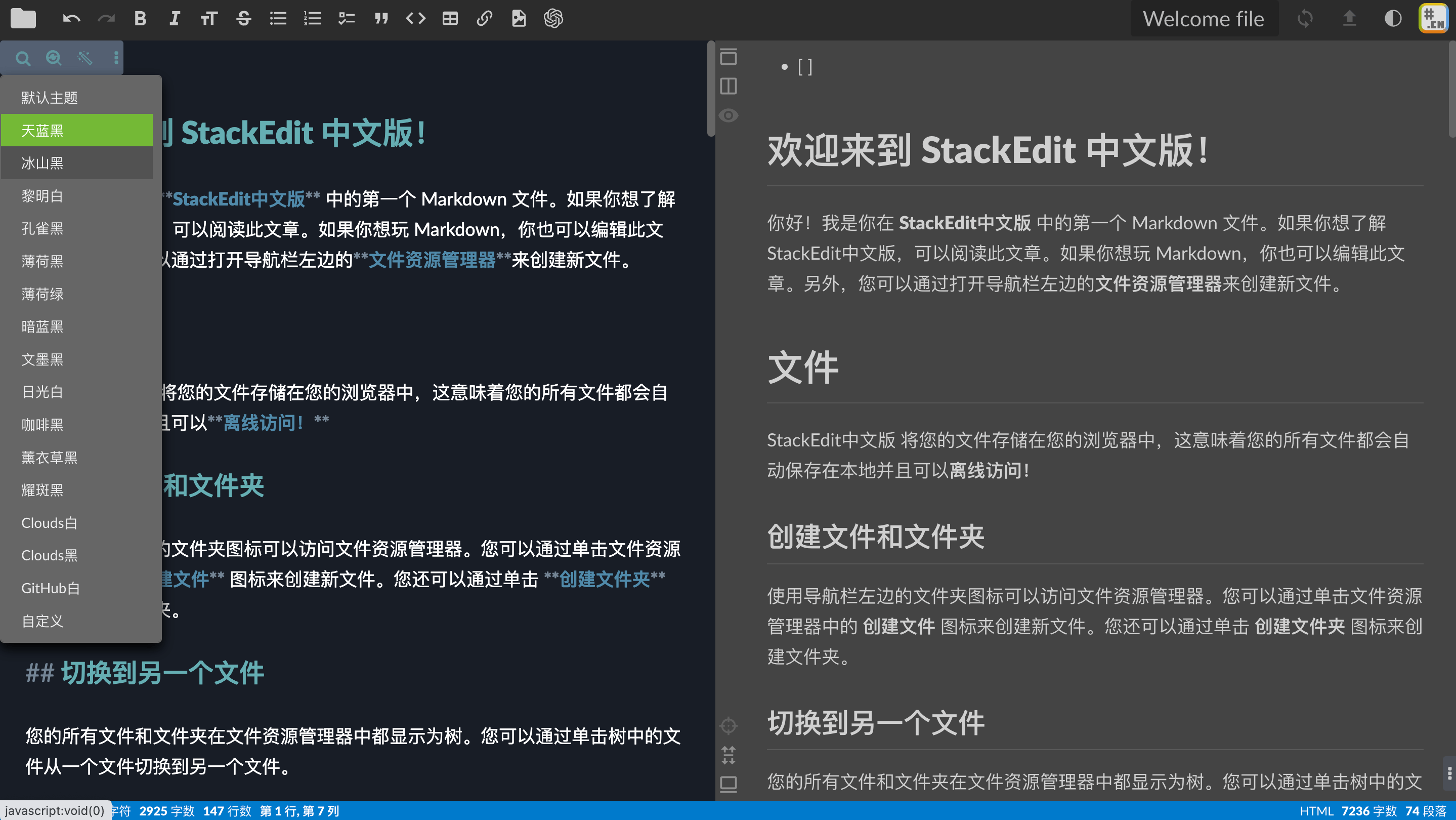The width and height of the screenshot is (1456, 820).
Task: Select the 默认主题 theme
Action: [77, 97]
